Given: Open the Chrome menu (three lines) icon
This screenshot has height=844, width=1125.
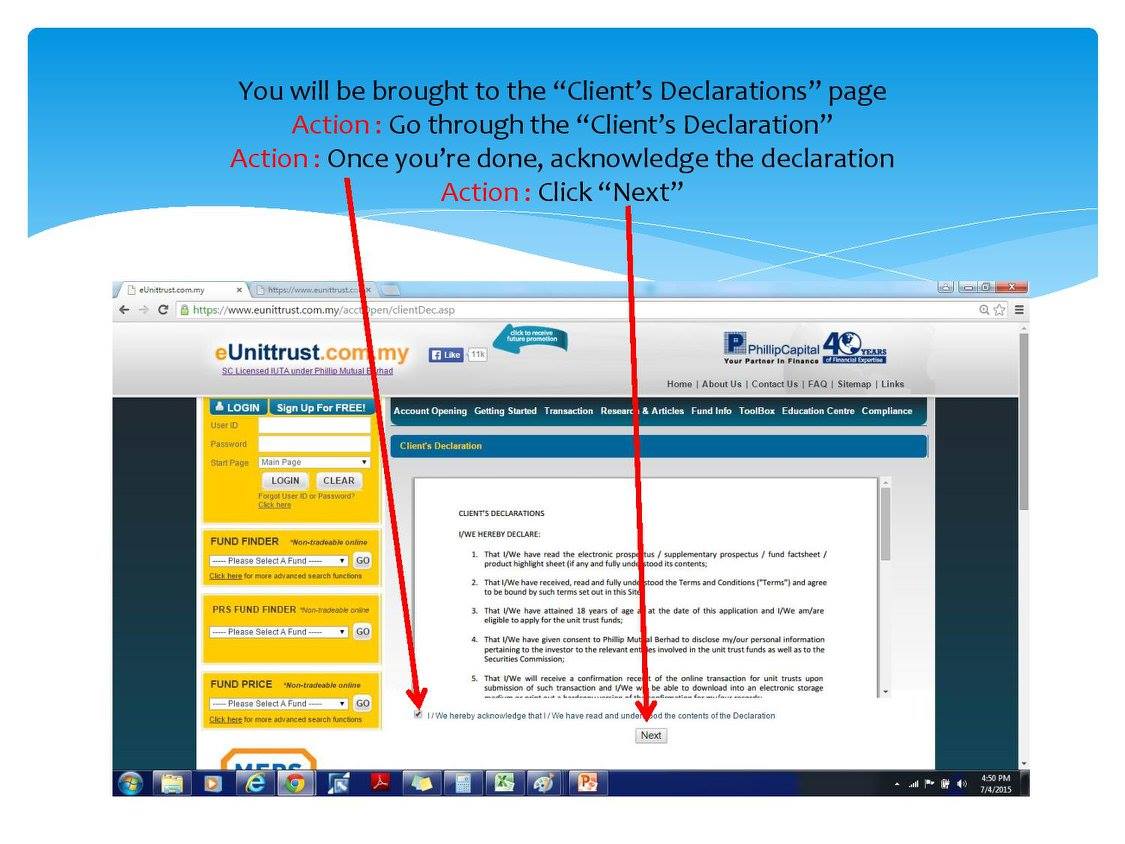Looking at the screenshot, I should (x=1019, y=310).
